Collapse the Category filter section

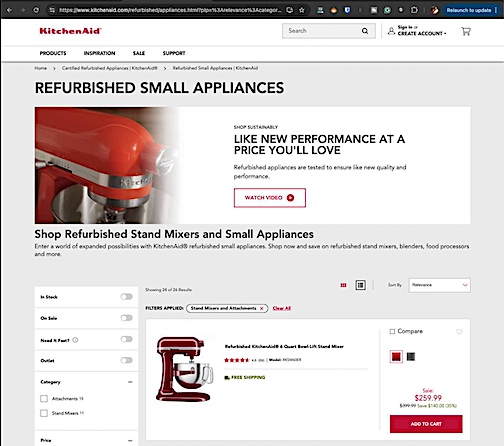[130, 382]
